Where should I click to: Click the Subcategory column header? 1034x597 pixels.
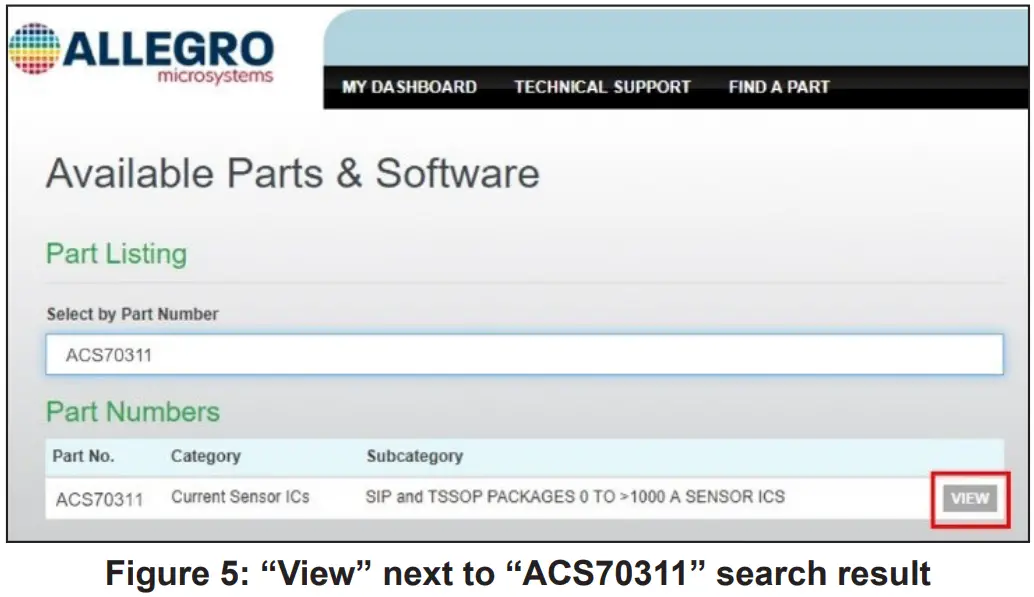point(415,456)
